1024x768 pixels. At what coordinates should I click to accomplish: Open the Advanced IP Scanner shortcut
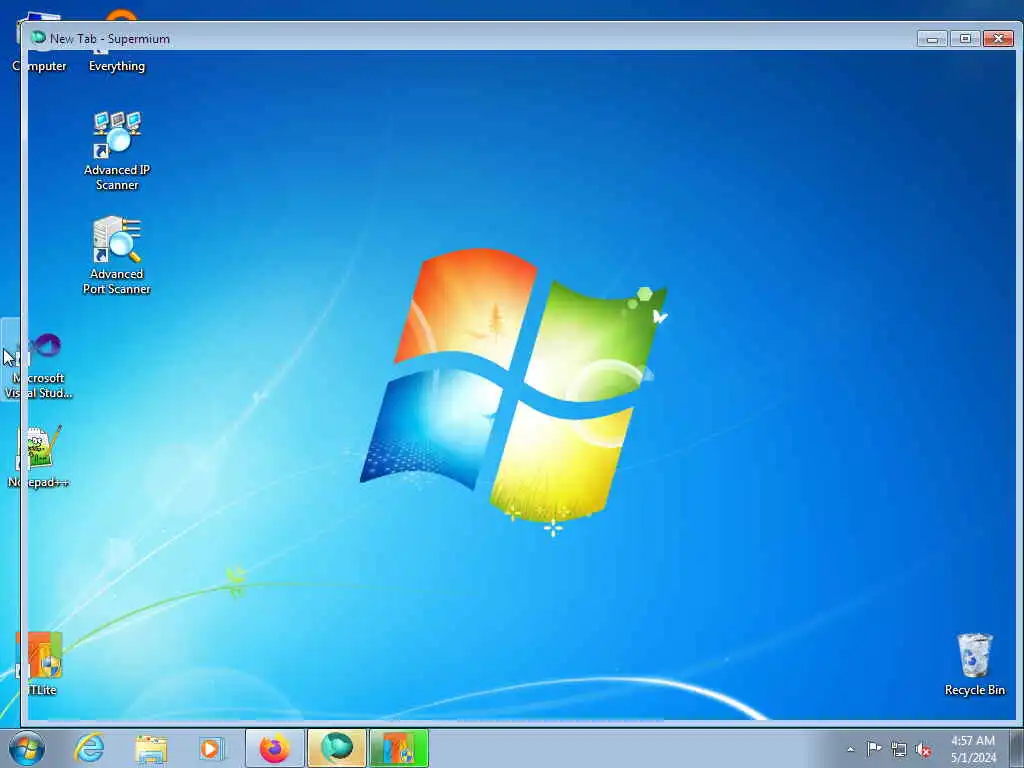(117, 151)
